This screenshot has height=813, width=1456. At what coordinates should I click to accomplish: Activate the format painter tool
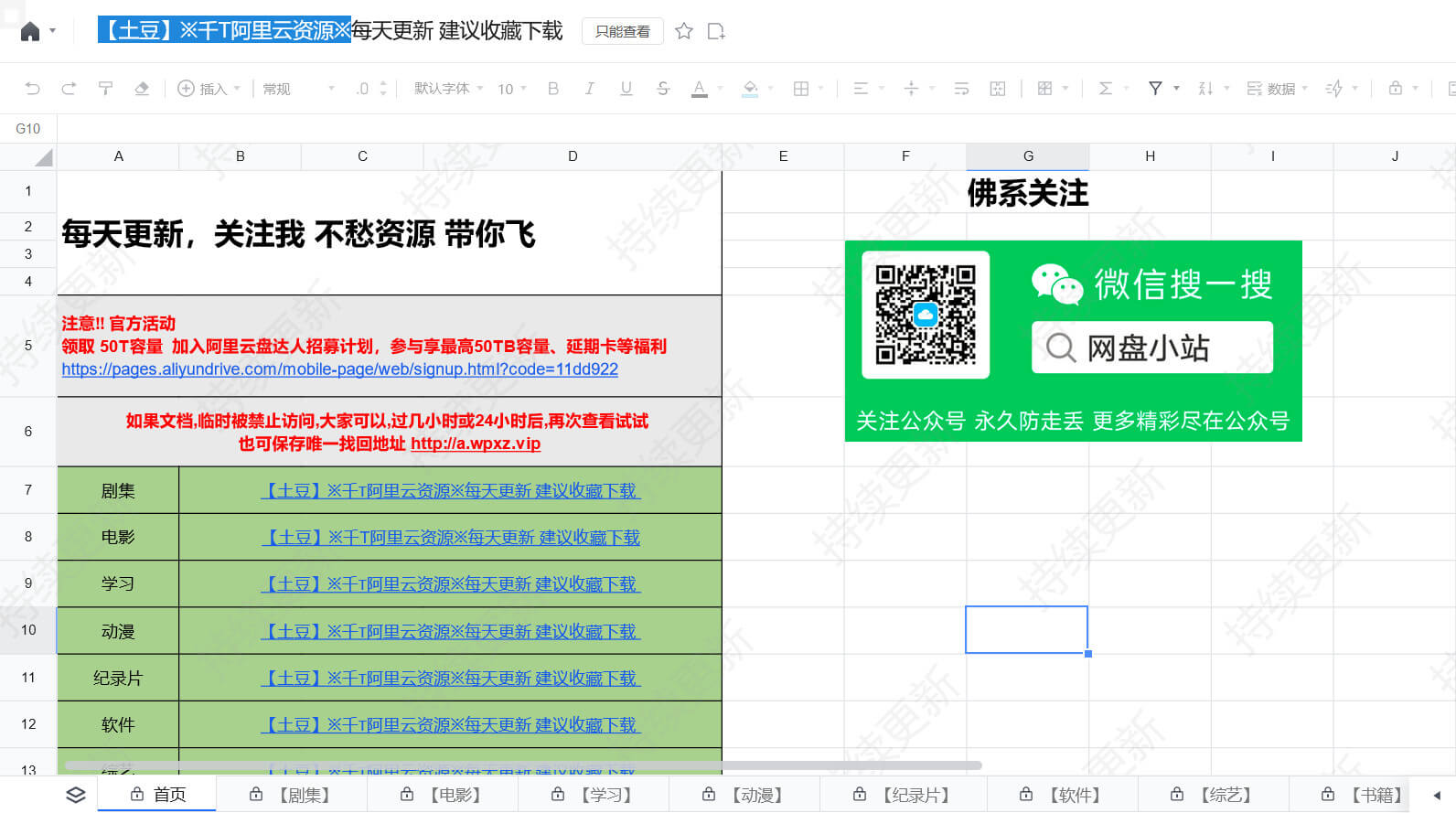pos(105,89)
